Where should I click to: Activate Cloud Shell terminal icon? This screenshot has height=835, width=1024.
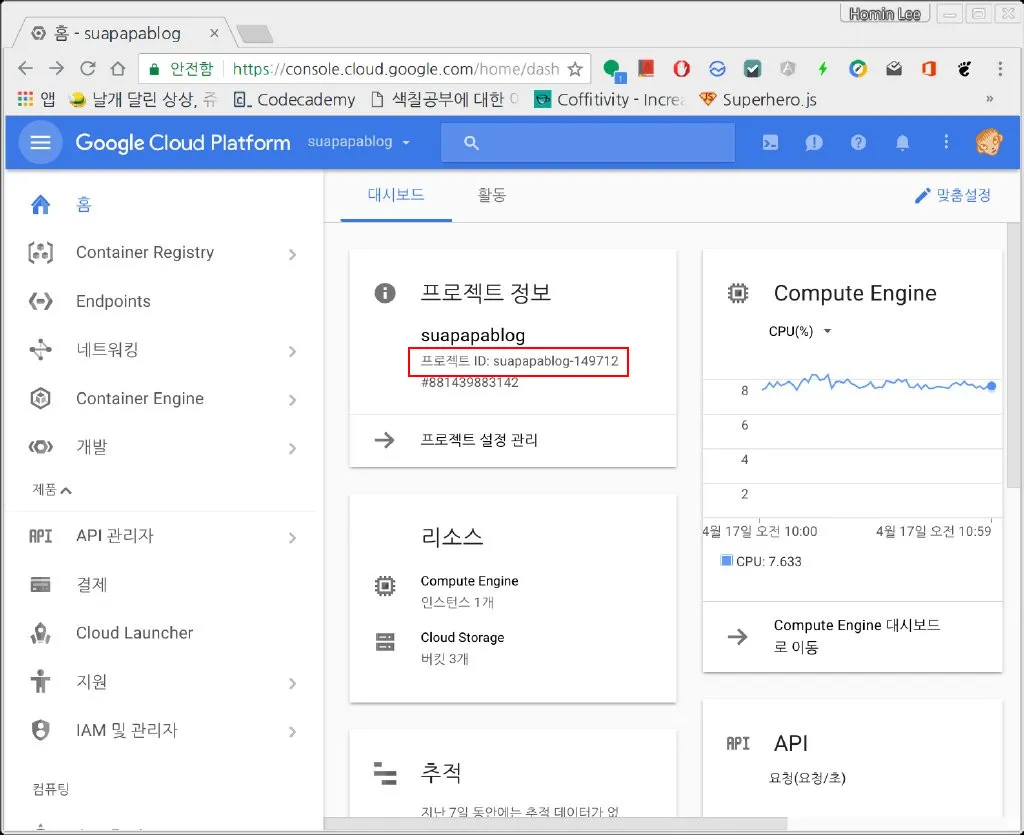(771, 142)
